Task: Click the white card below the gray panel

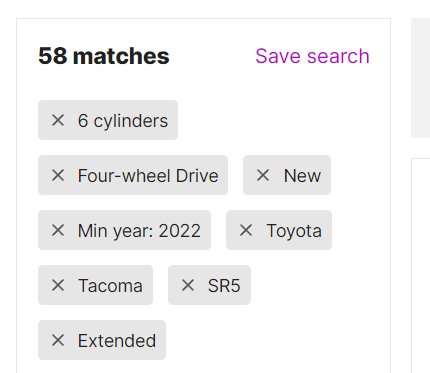Action: click(421, 266)
